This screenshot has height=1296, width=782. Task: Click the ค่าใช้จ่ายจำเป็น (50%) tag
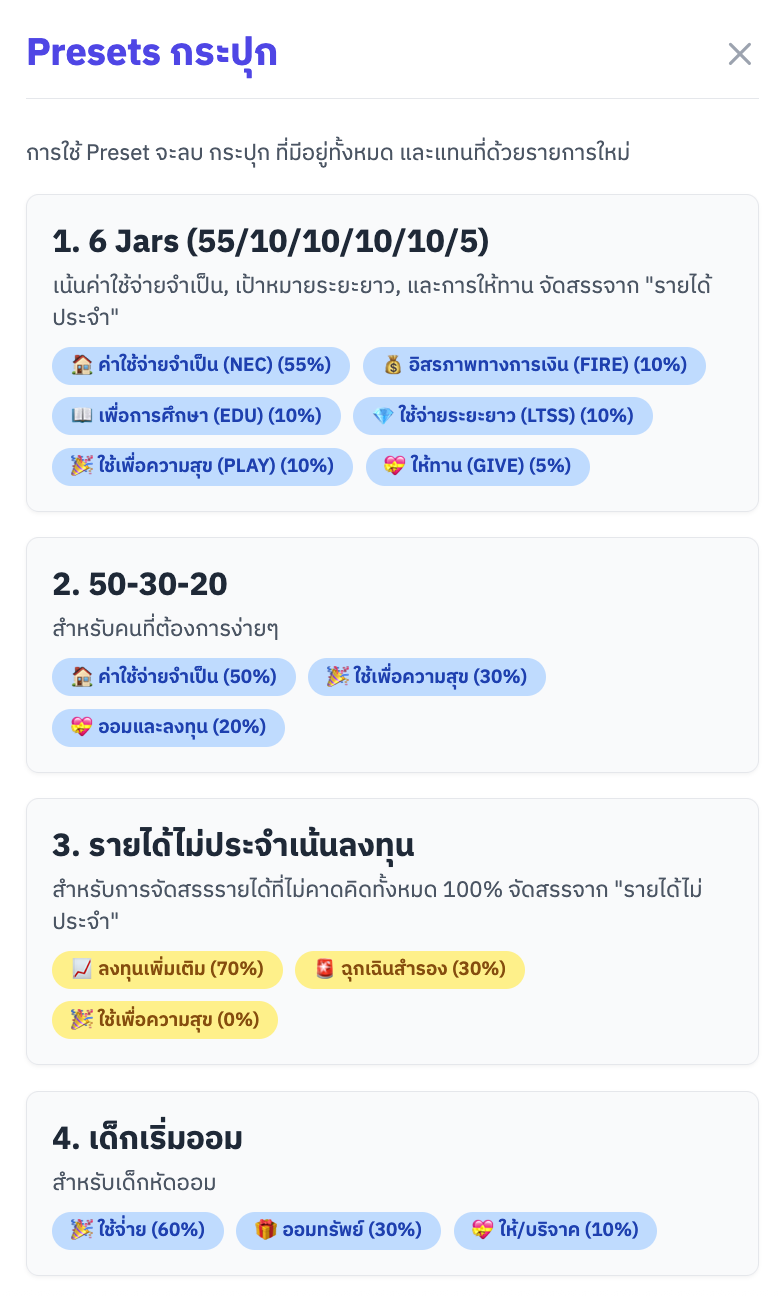[x=174, y=677]
